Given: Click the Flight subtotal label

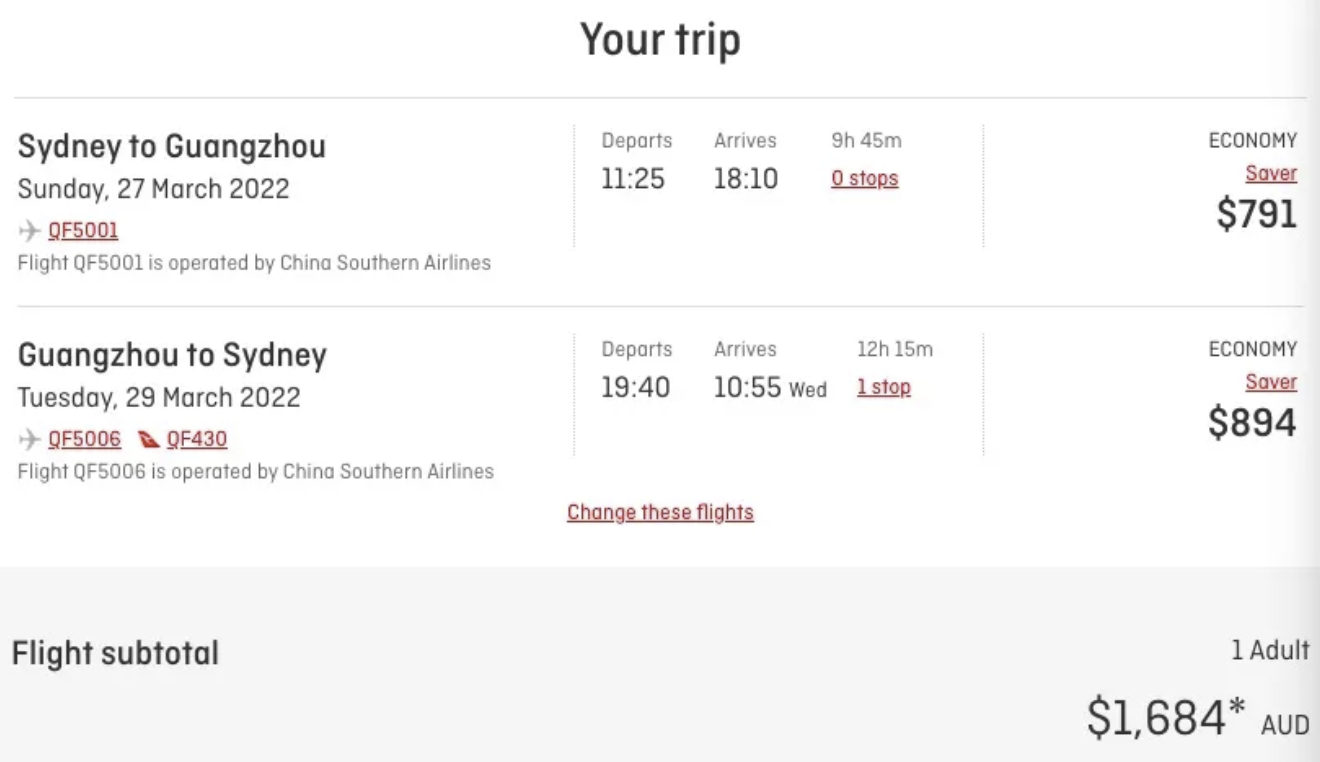Looking at the screenshot, I should click(x=115, y=654).
